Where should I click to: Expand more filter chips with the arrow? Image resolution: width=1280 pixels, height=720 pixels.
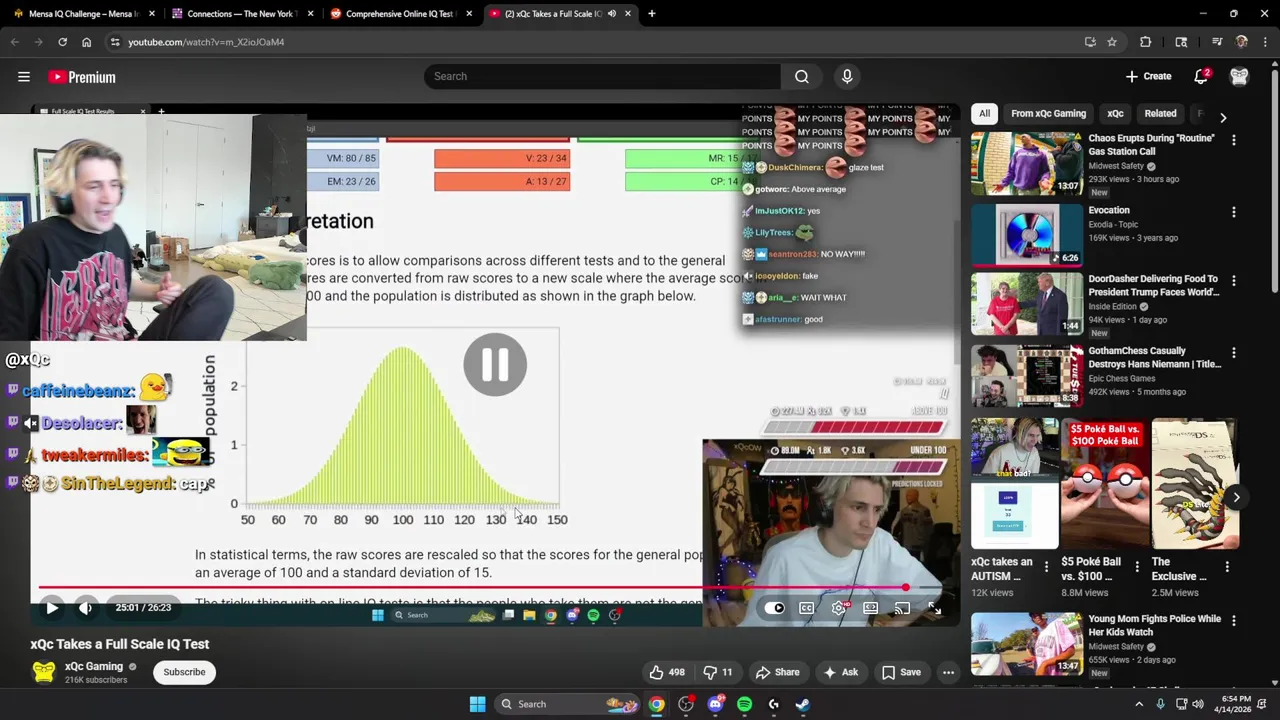pyautogui.click(x=1223, y=117)
